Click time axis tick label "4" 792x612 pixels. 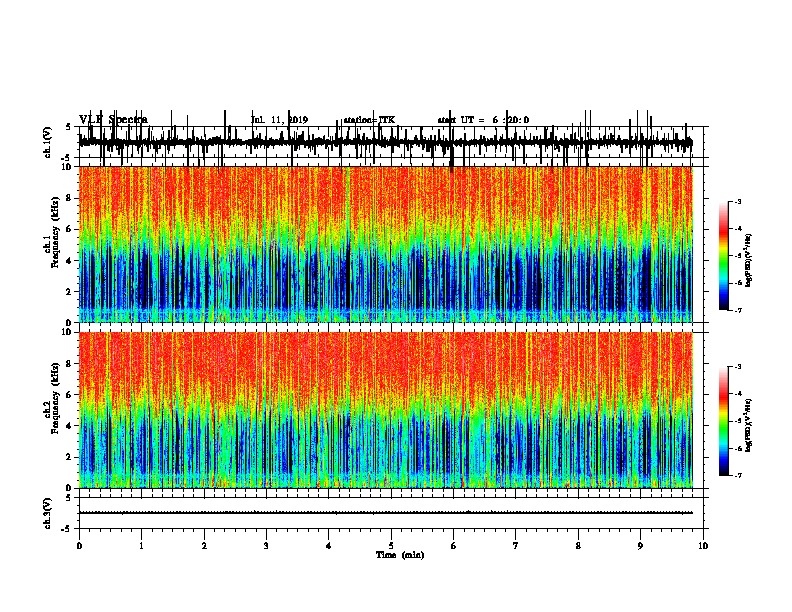coord(329,546)
